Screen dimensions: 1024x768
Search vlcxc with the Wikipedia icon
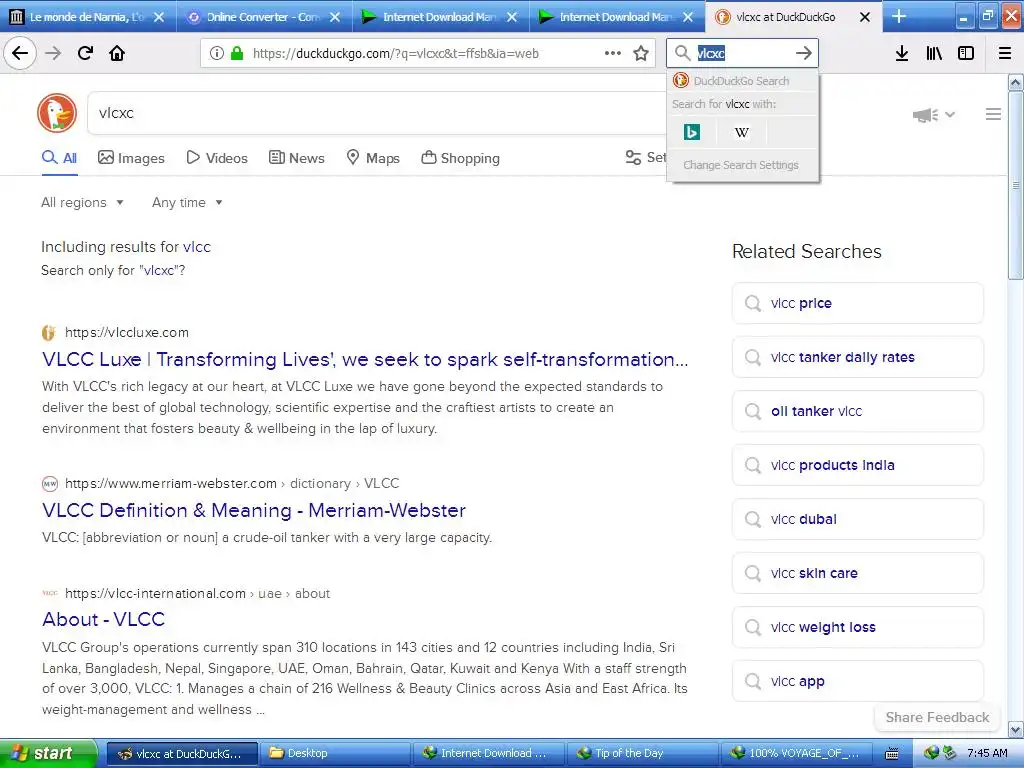click(x=742, y=132)
